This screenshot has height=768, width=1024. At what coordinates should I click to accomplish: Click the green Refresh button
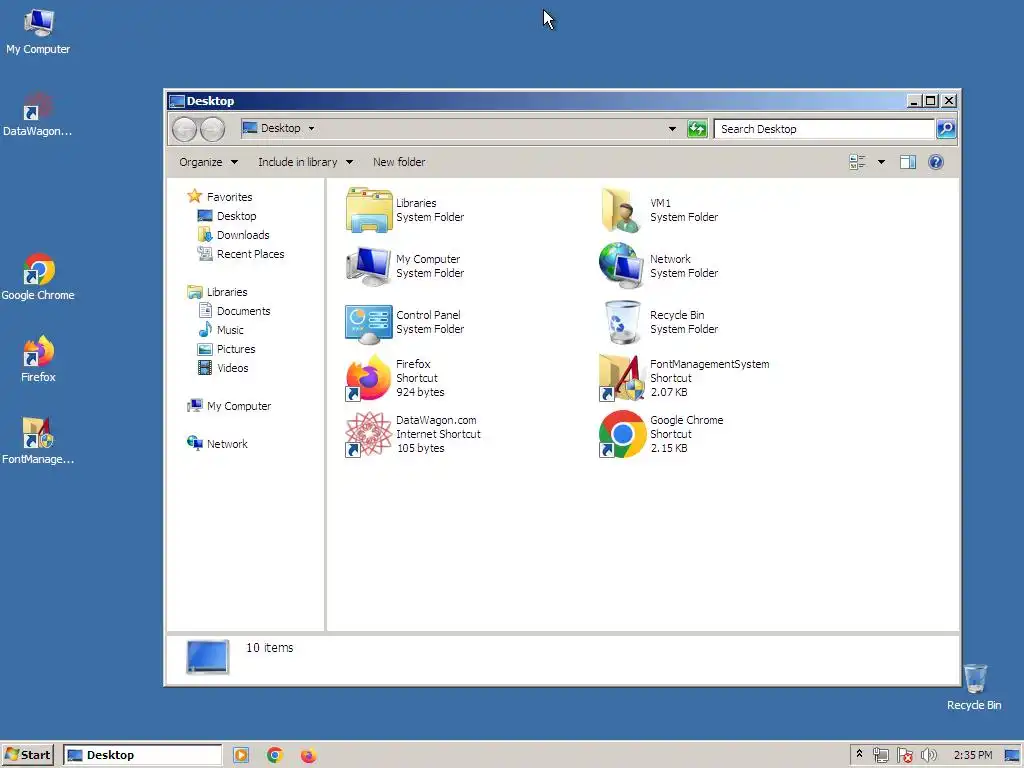pyautogui.click(x=697, y=129)
